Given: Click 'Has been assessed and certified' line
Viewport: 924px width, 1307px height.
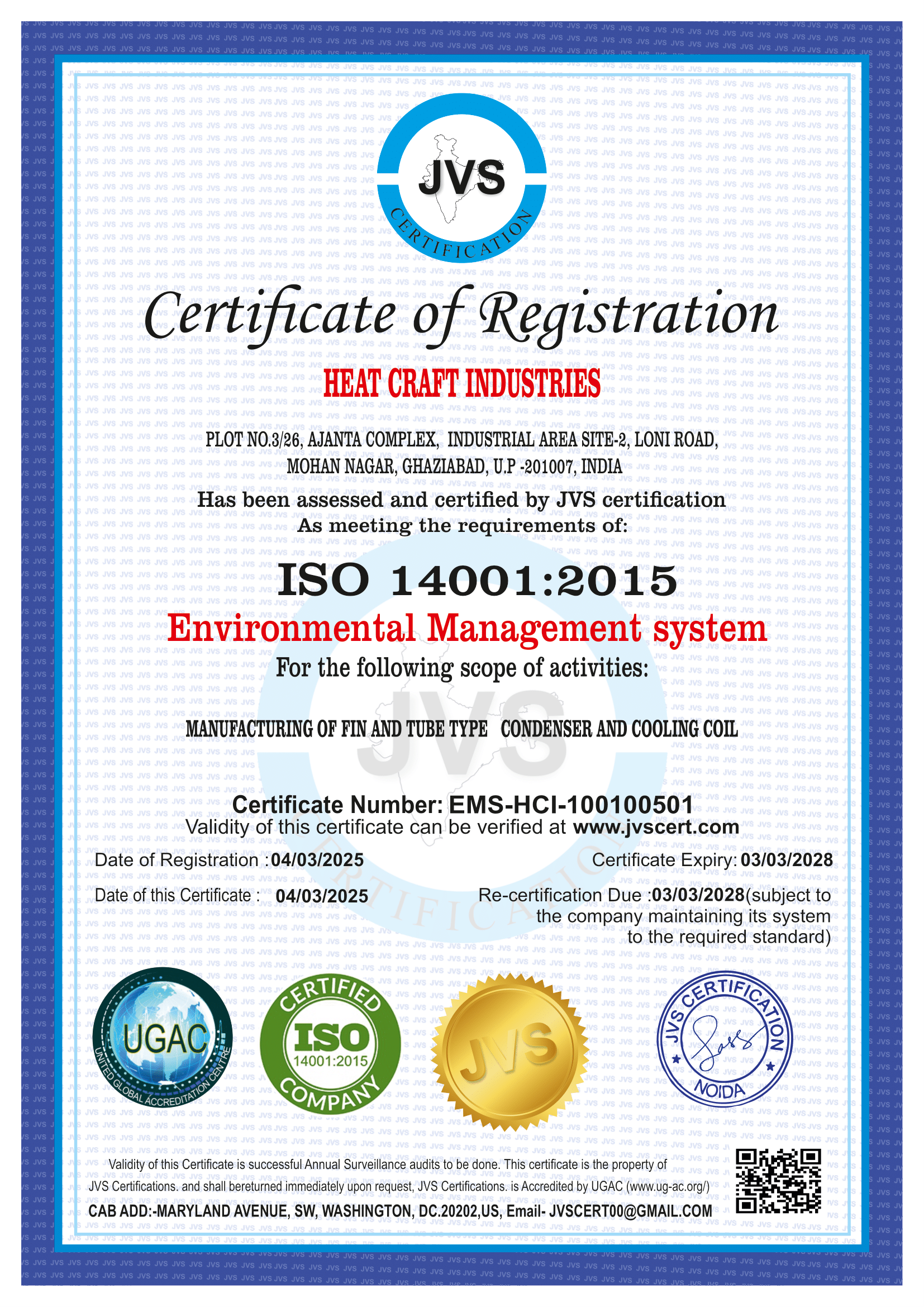Looking at the screenshot, I should (x=461, y=500).
